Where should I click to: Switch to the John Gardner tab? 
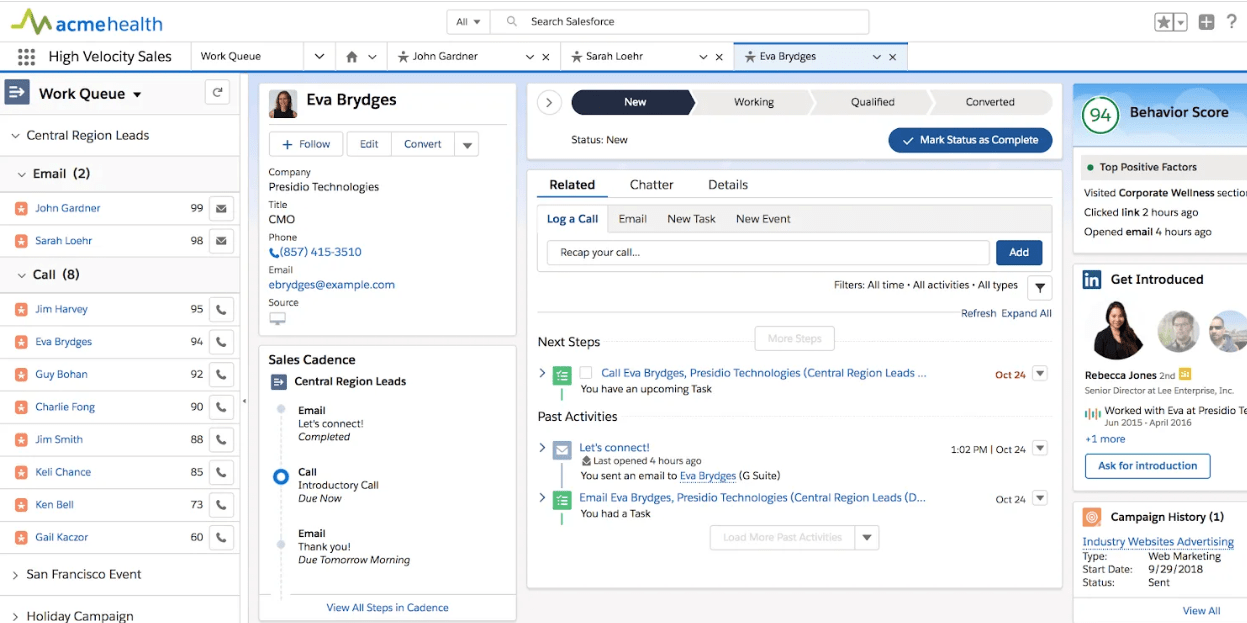[445, 57]
